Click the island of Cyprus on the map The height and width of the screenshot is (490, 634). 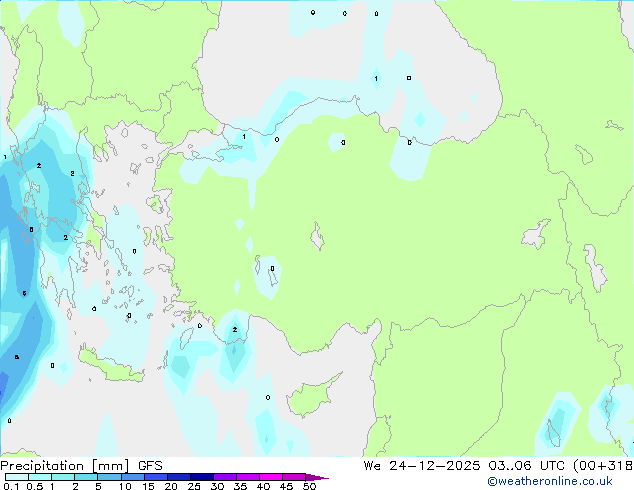pos(311,396)
